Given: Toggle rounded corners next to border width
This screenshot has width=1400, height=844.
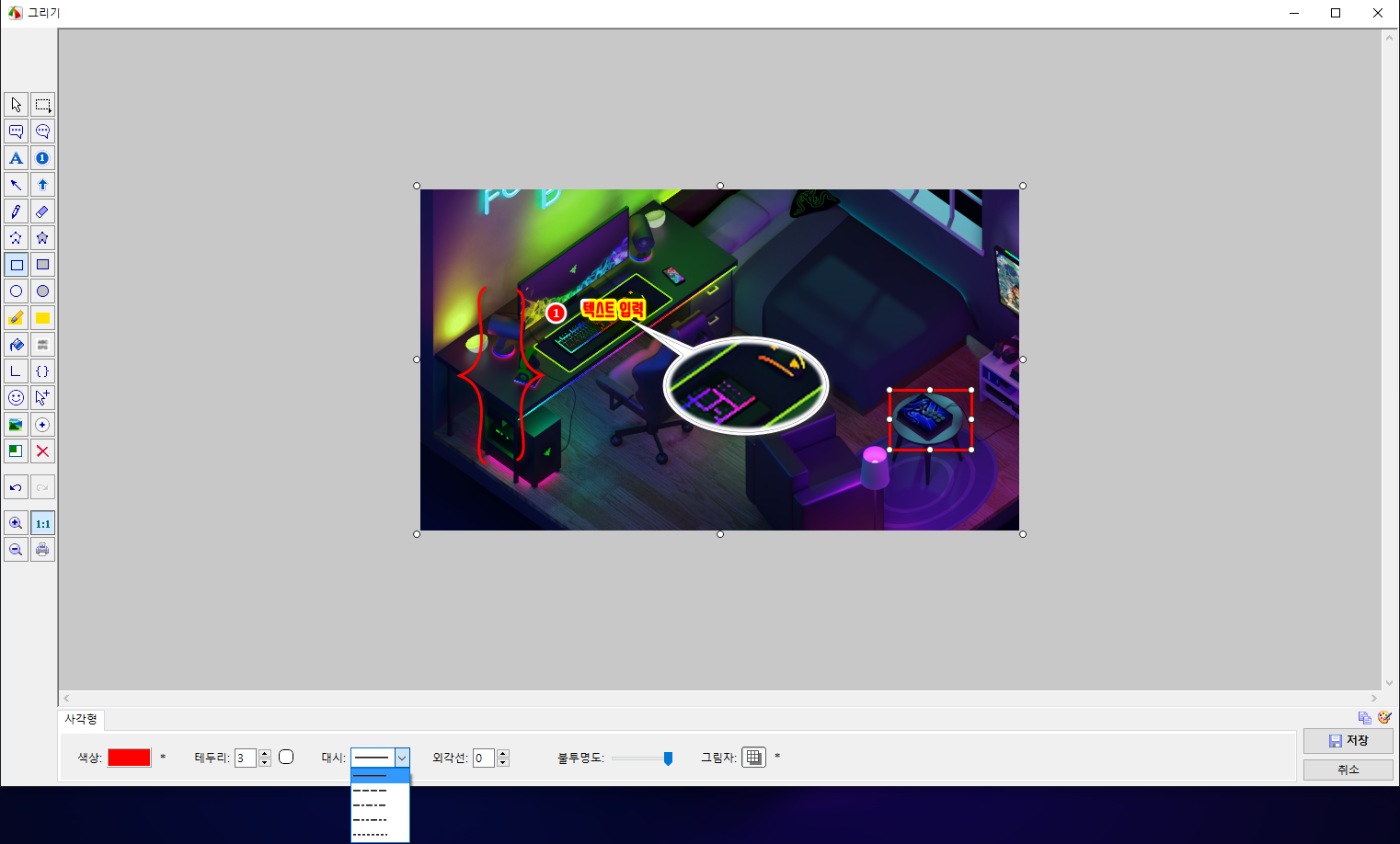Looking at the screenshot, I should [x=286, y=757].
